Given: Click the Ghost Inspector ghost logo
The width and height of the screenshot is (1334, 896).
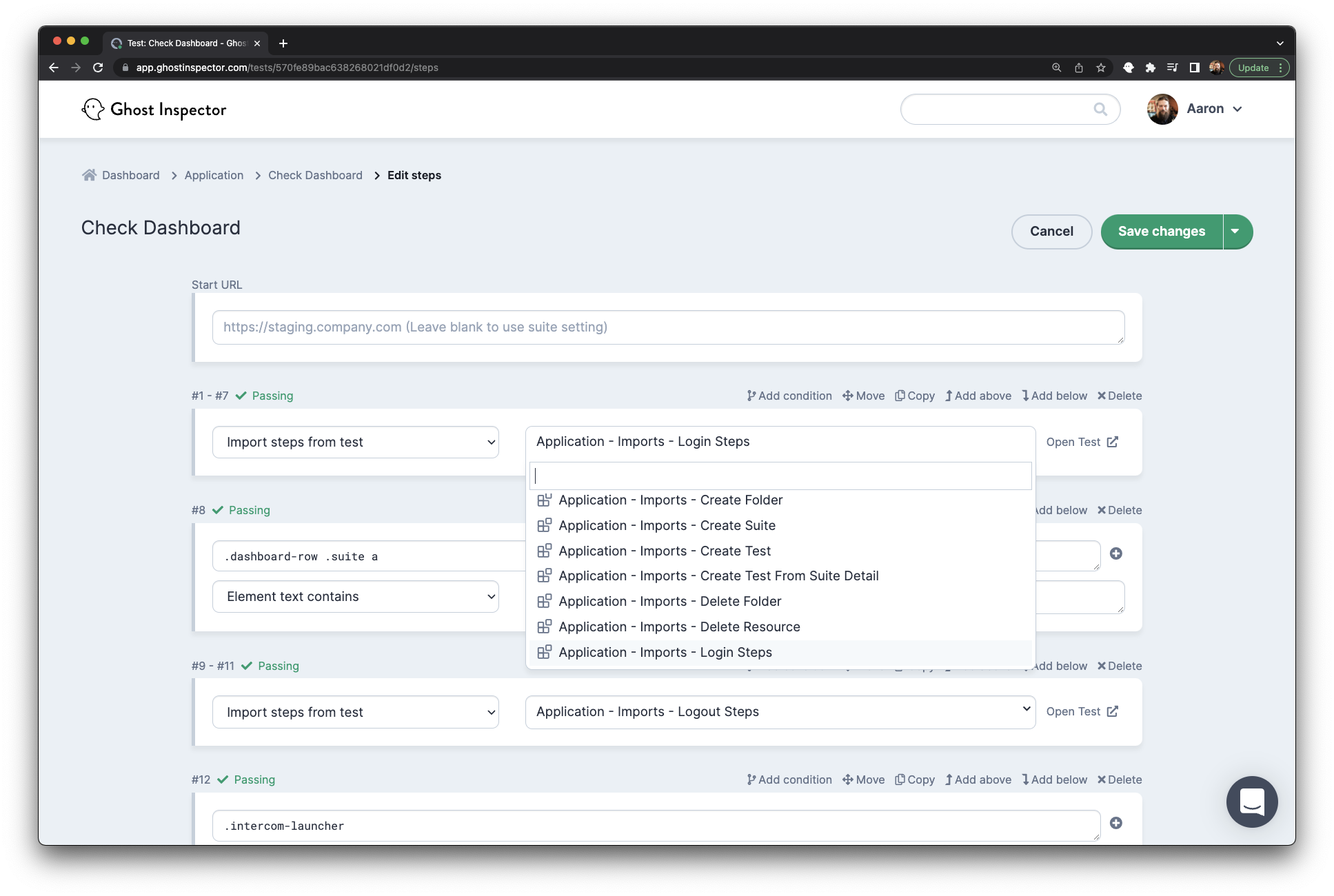Looking at the screenshot, I should click(92, 108).
